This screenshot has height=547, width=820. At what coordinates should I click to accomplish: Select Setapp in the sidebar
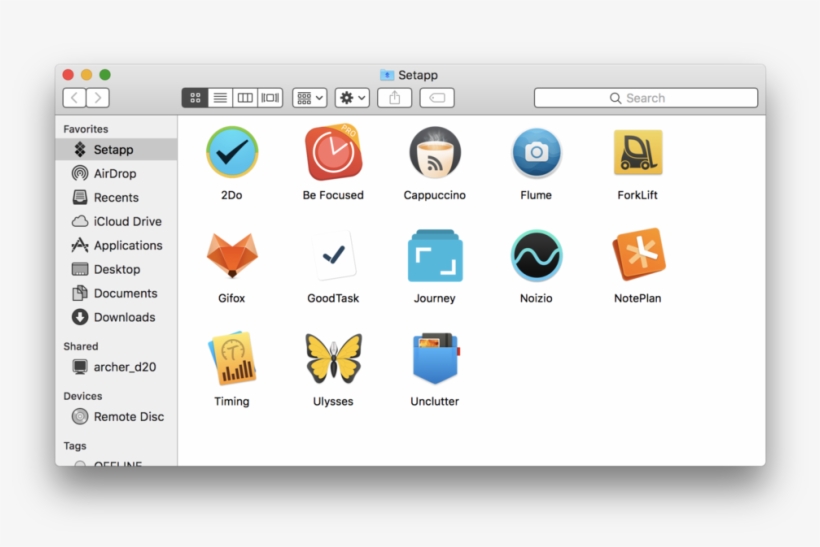click(116, 150)
